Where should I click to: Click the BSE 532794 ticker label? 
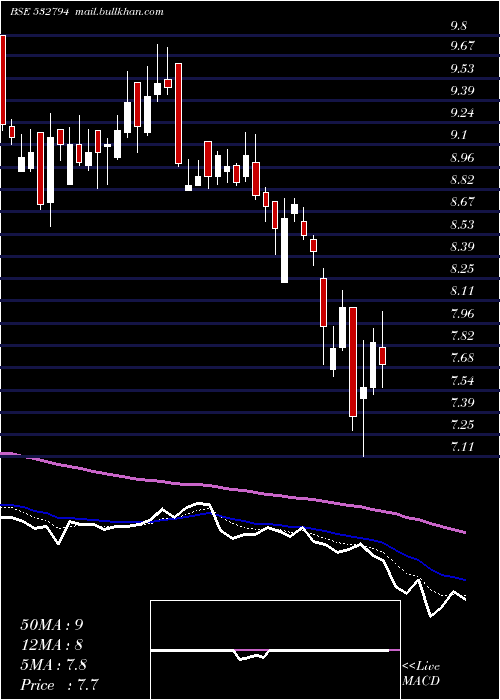39,12
